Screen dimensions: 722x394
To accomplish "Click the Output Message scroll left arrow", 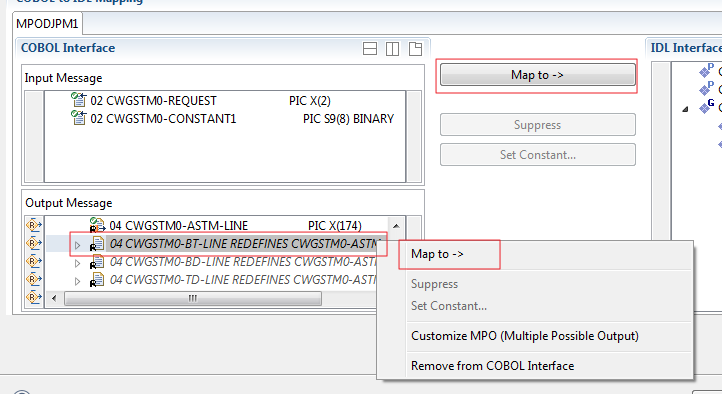I will point(54,299).
